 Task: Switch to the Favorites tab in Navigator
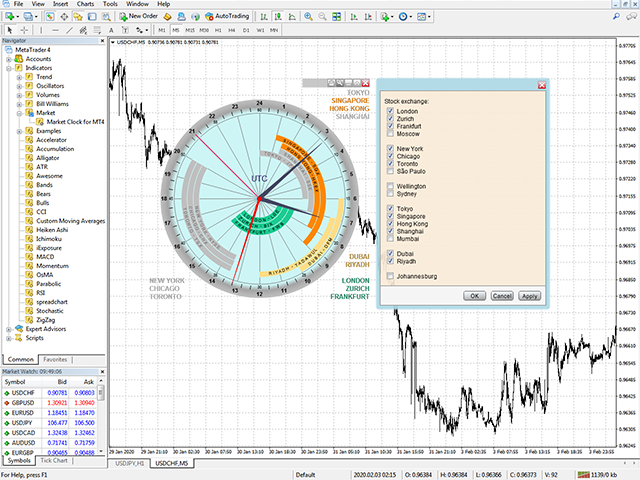[x=55, y=360]
